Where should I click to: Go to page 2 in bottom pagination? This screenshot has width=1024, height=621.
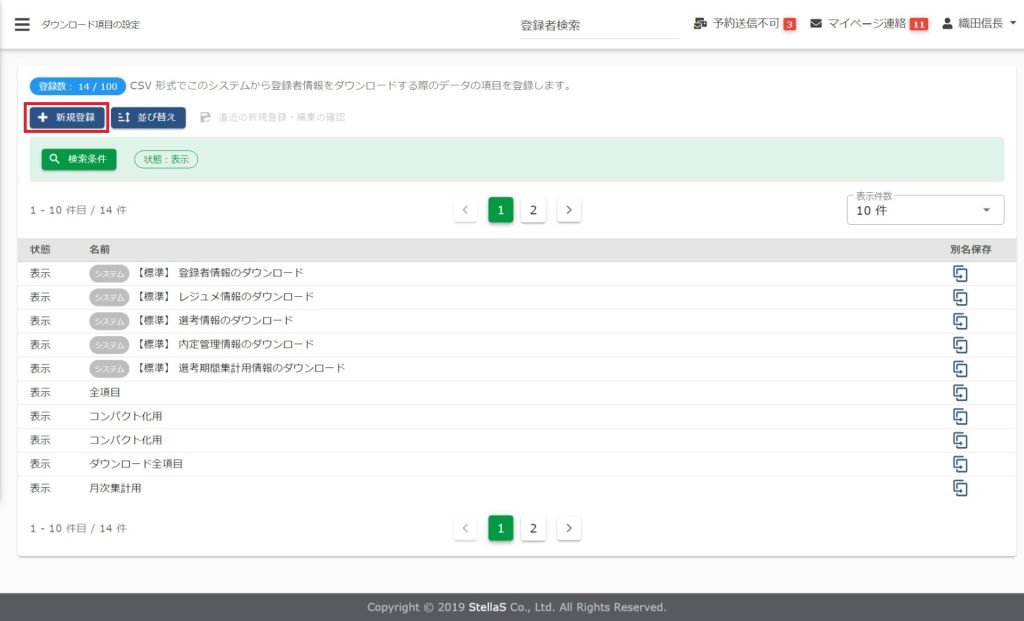533,528
